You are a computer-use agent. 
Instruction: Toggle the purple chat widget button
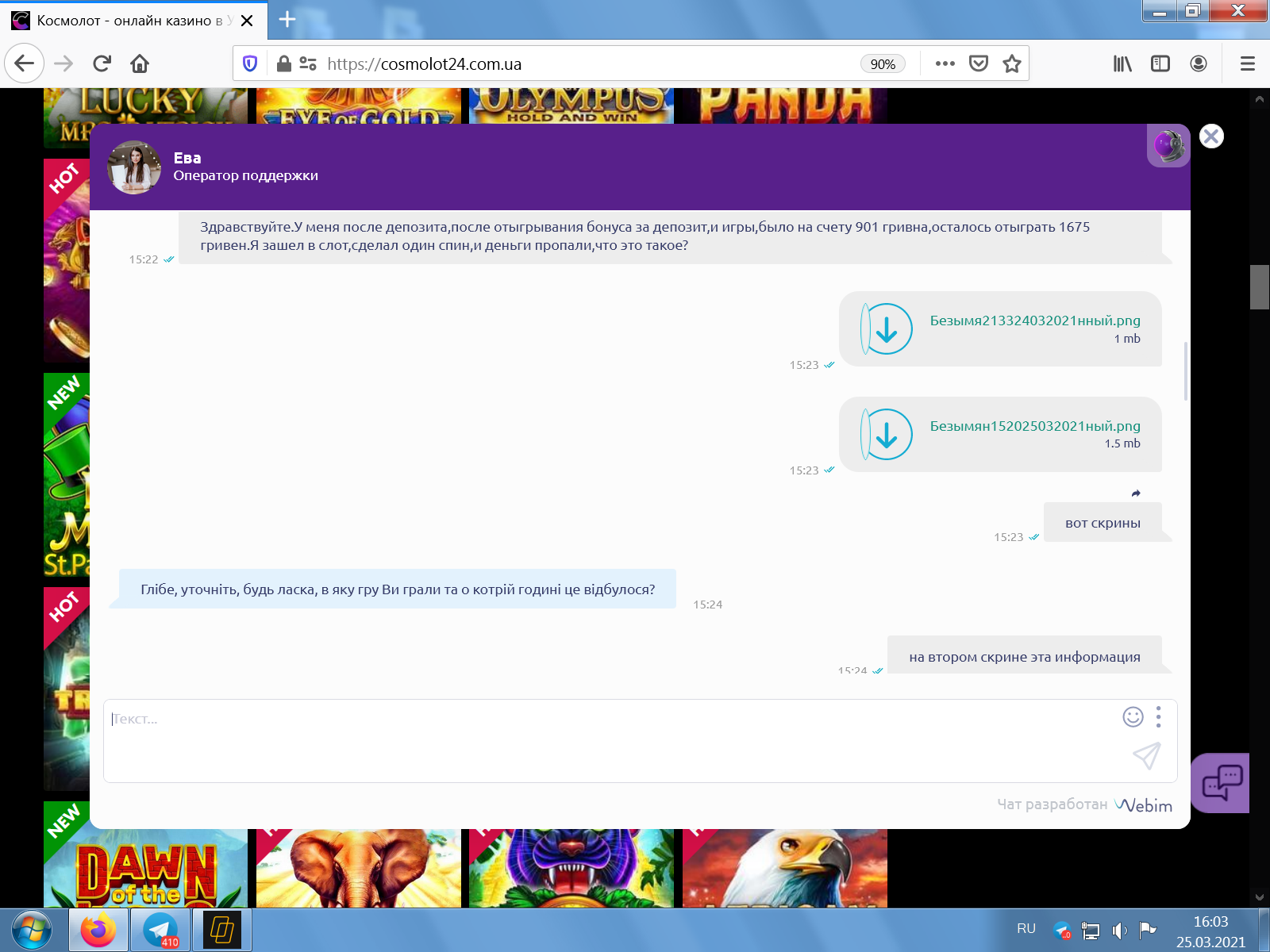pos(1222,783)
